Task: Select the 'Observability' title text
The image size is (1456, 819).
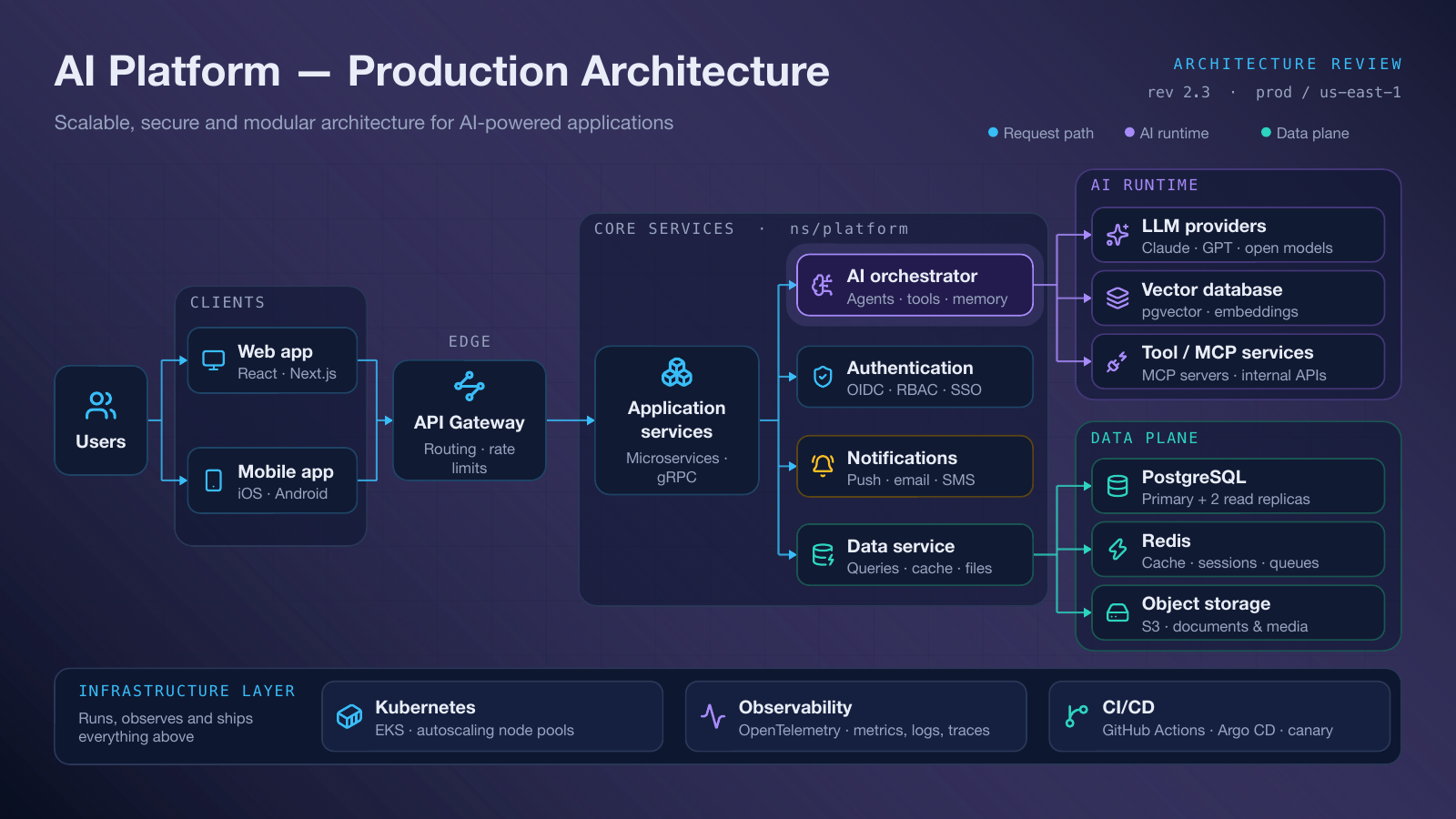Action: pos(795,707)
